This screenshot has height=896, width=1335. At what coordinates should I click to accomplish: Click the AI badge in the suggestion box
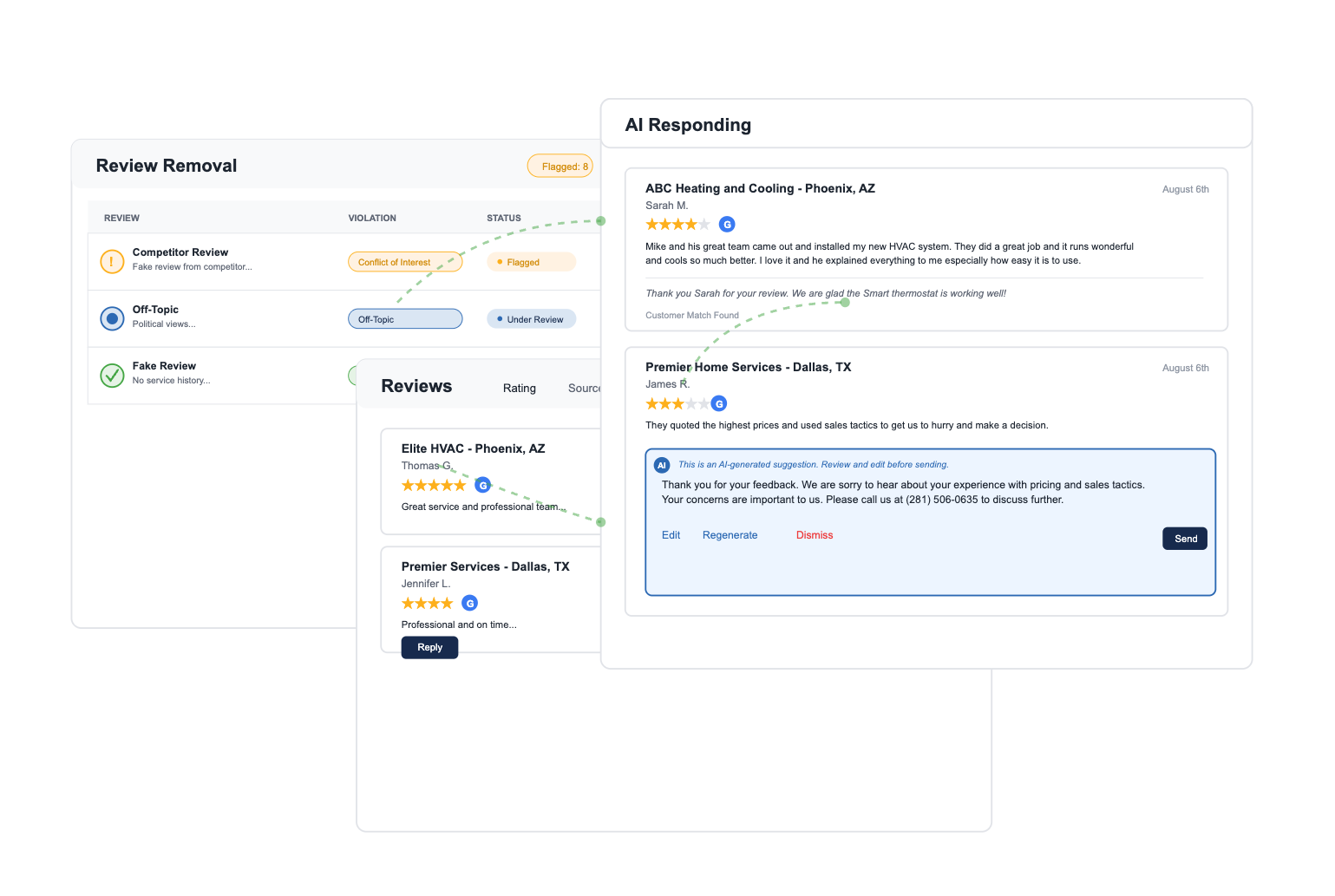(x=662, y=465)
